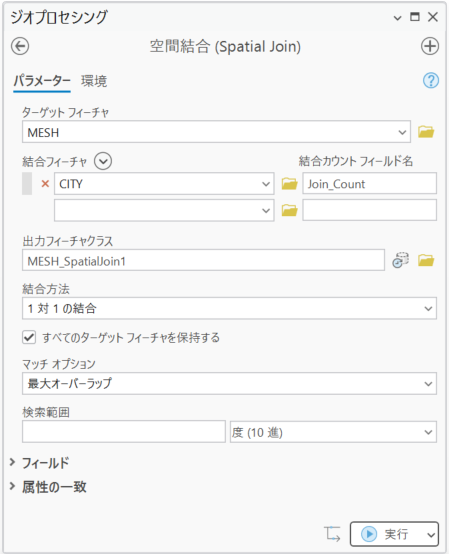Open the match option dropdown showing 最大オーバーラップ
This screenshot has height=554, width=449.
[229, 383]
